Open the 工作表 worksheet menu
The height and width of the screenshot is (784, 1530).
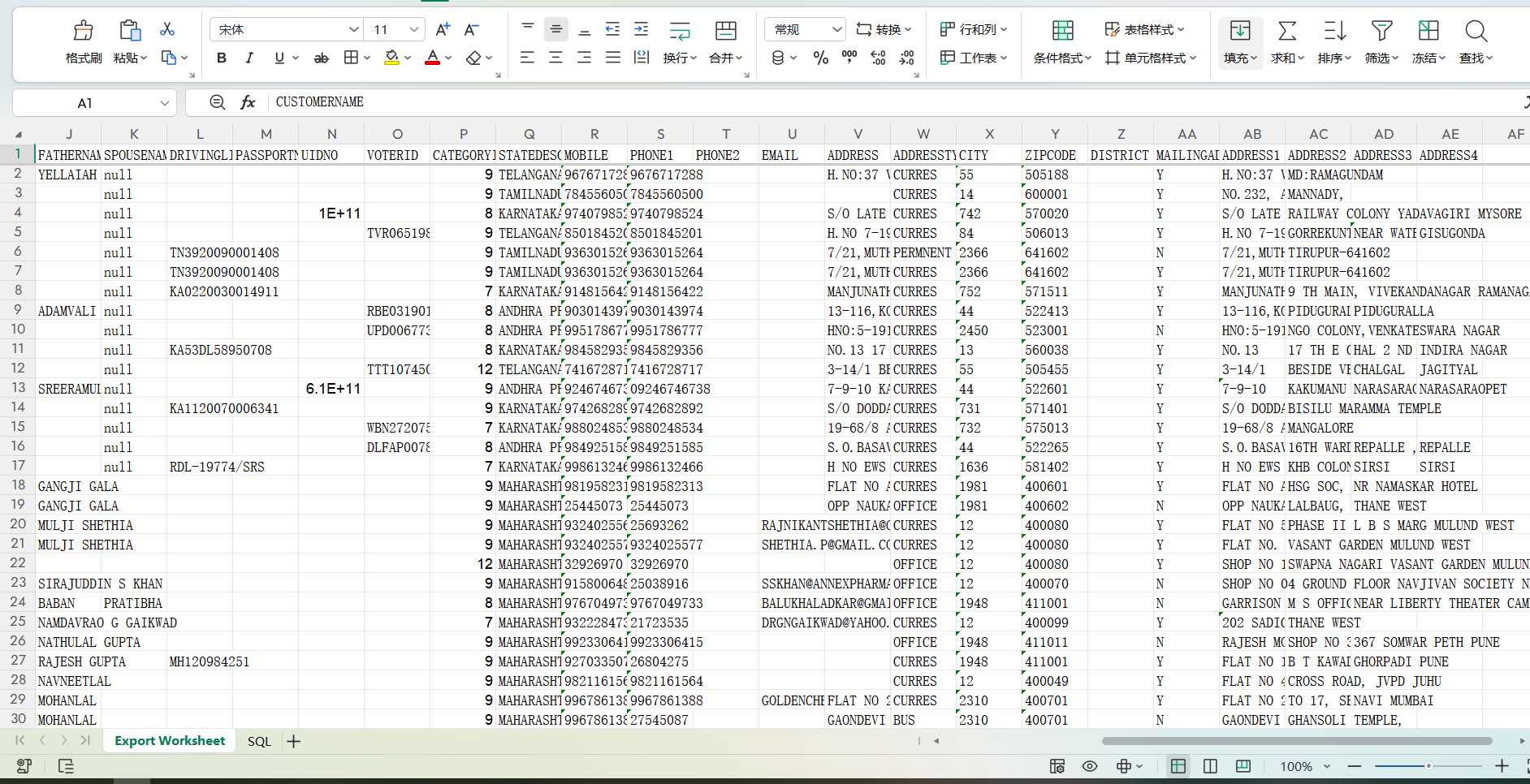click(974, 58)
